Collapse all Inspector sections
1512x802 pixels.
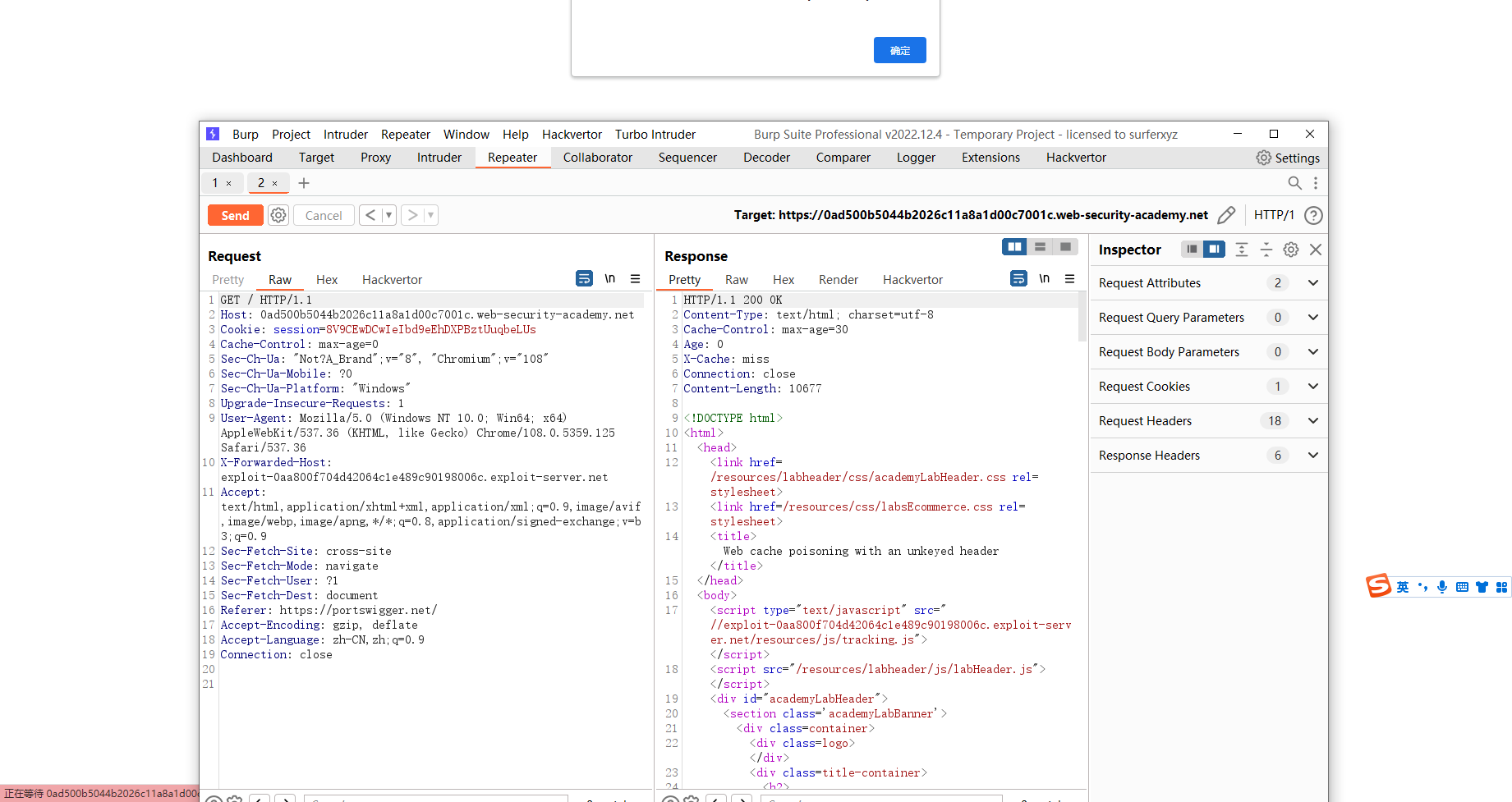click(1266, 250)
